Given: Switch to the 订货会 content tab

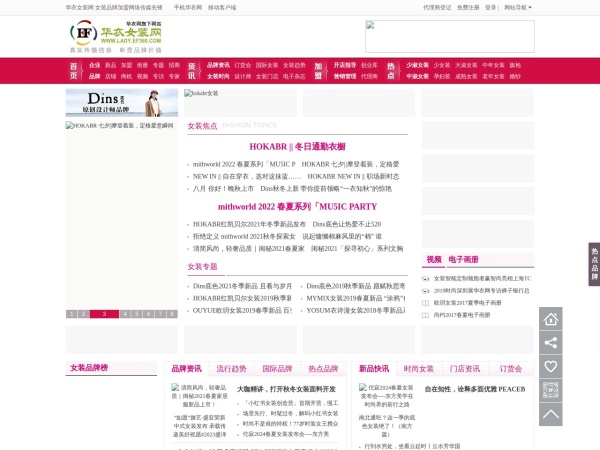Looking at the screenshot, I should pyautogui.click(x=510, y=368).
